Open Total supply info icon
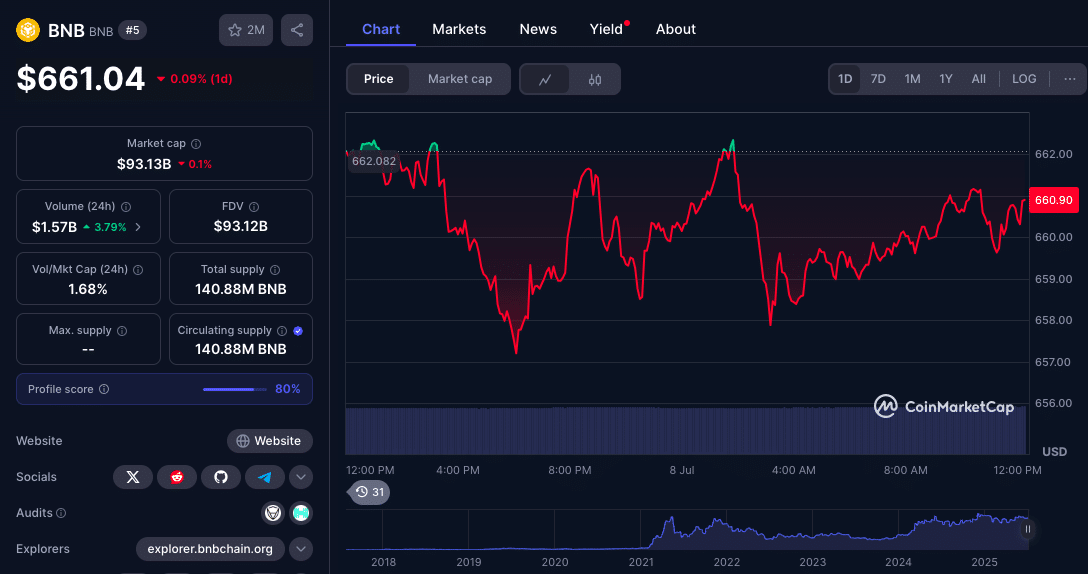This screenshot has height=574, width=1088. (275, 270)
